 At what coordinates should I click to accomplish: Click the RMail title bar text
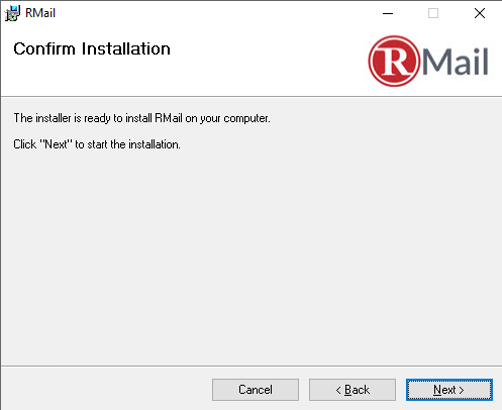click(x=40, y=13)
